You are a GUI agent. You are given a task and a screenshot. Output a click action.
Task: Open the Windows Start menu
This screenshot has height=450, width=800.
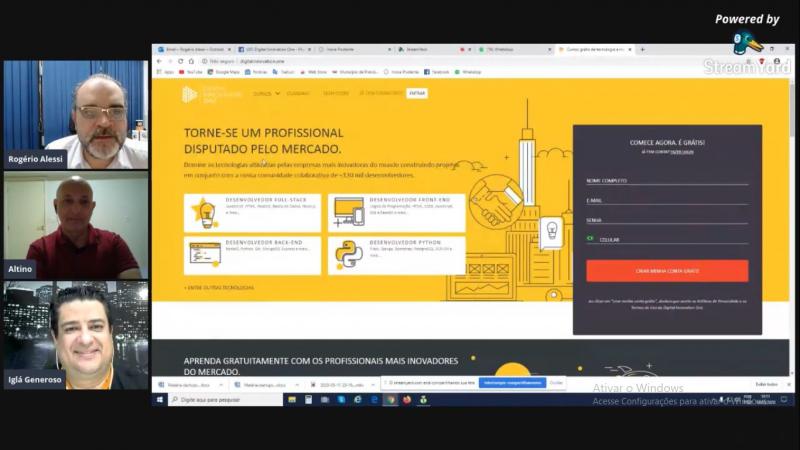click(x=160, y=399)
